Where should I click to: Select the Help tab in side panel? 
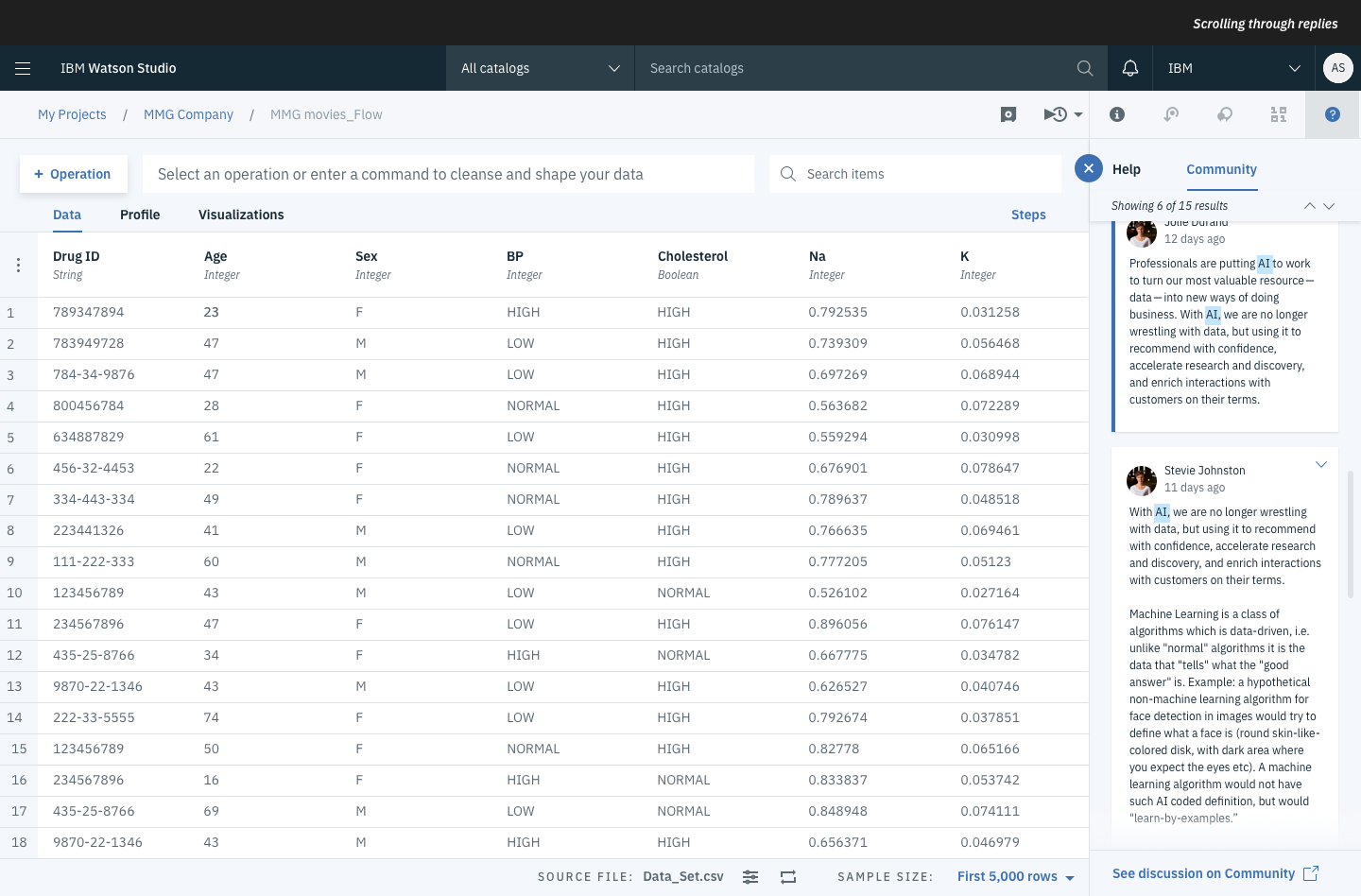click(x=1126, y=169)
